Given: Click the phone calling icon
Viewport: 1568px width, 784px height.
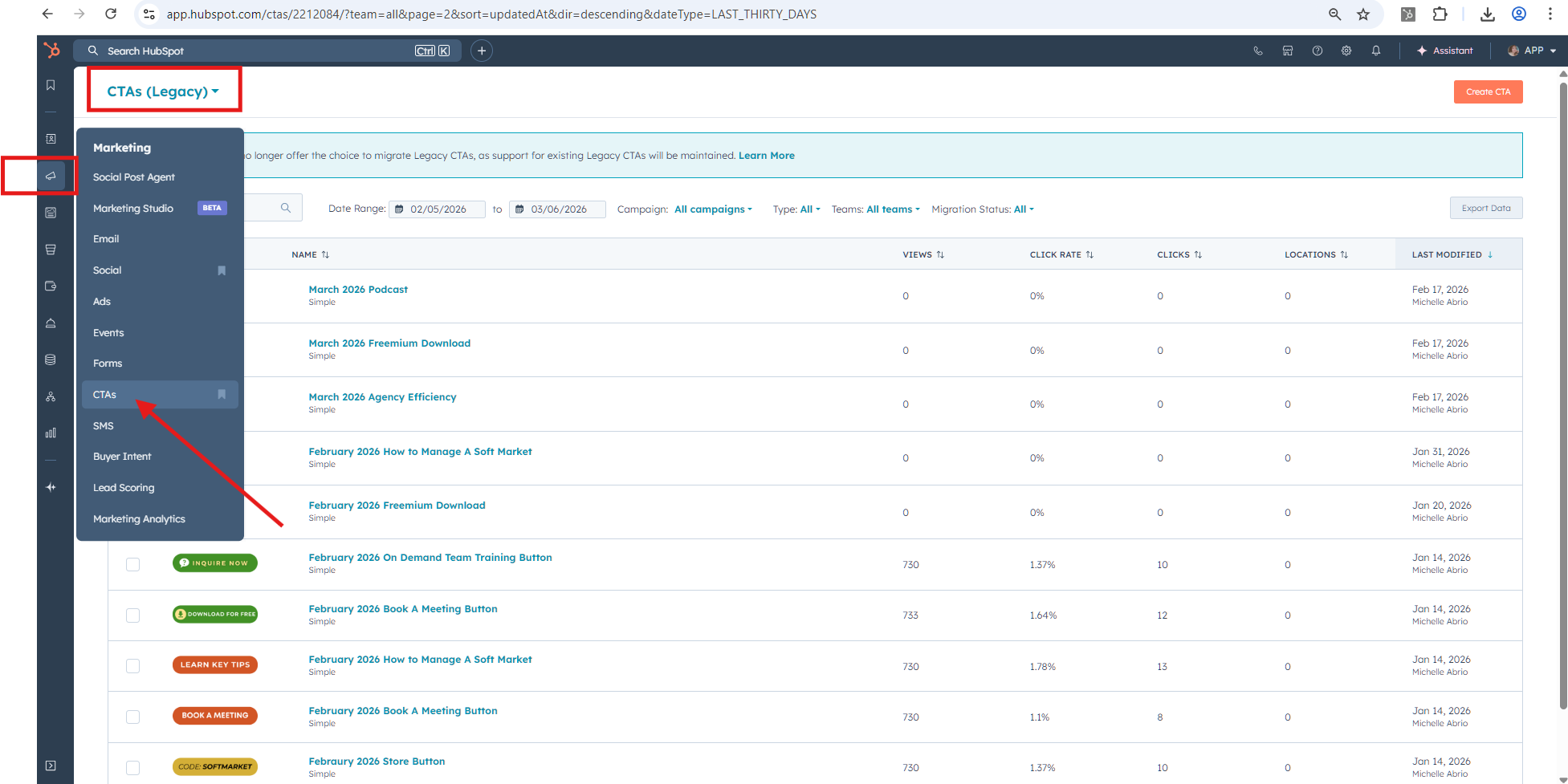Looking at the screenshot, I should click(1258, 51).
